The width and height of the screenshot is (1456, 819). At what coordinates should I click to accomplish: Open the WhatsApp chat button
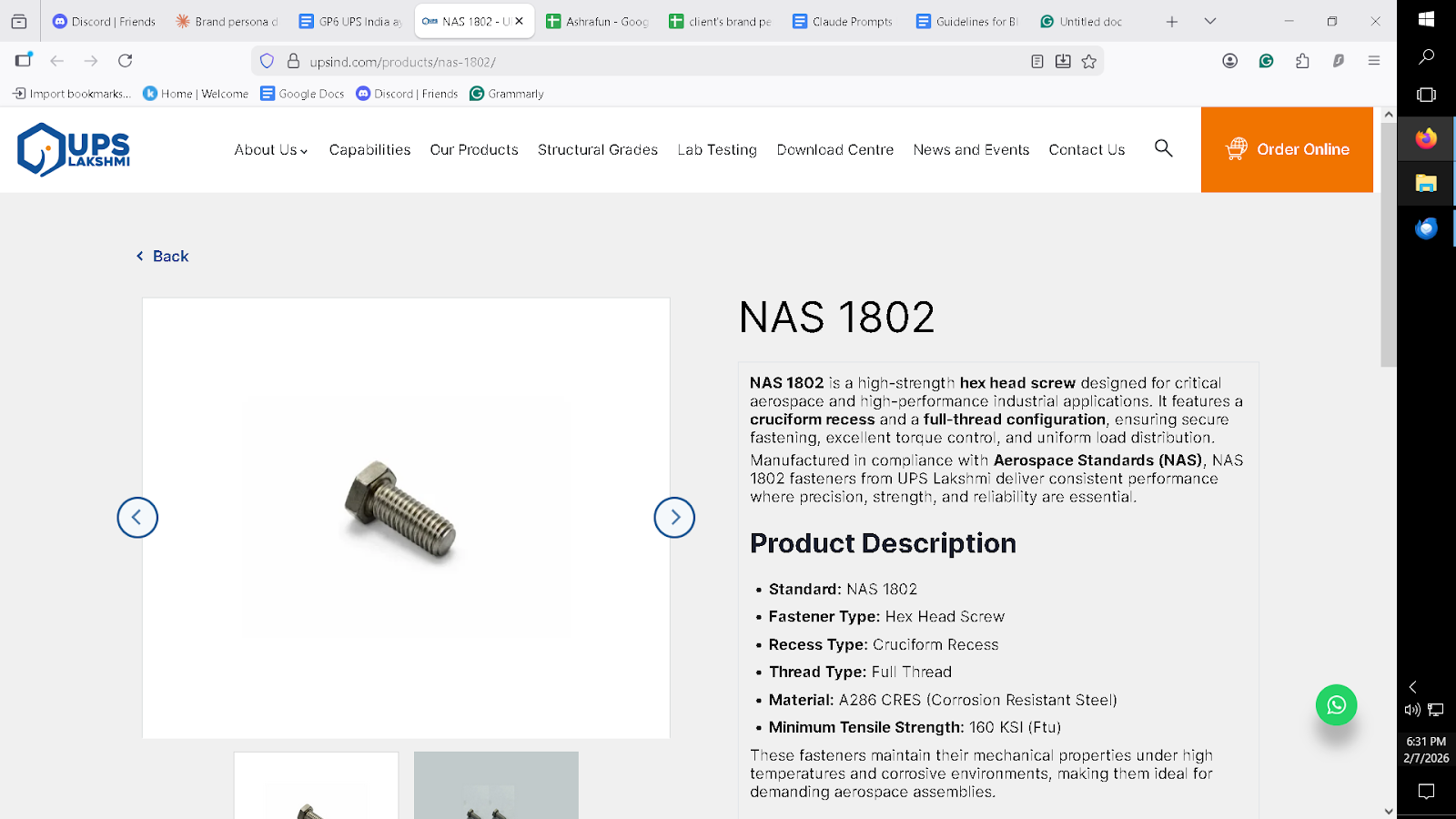1336,705
